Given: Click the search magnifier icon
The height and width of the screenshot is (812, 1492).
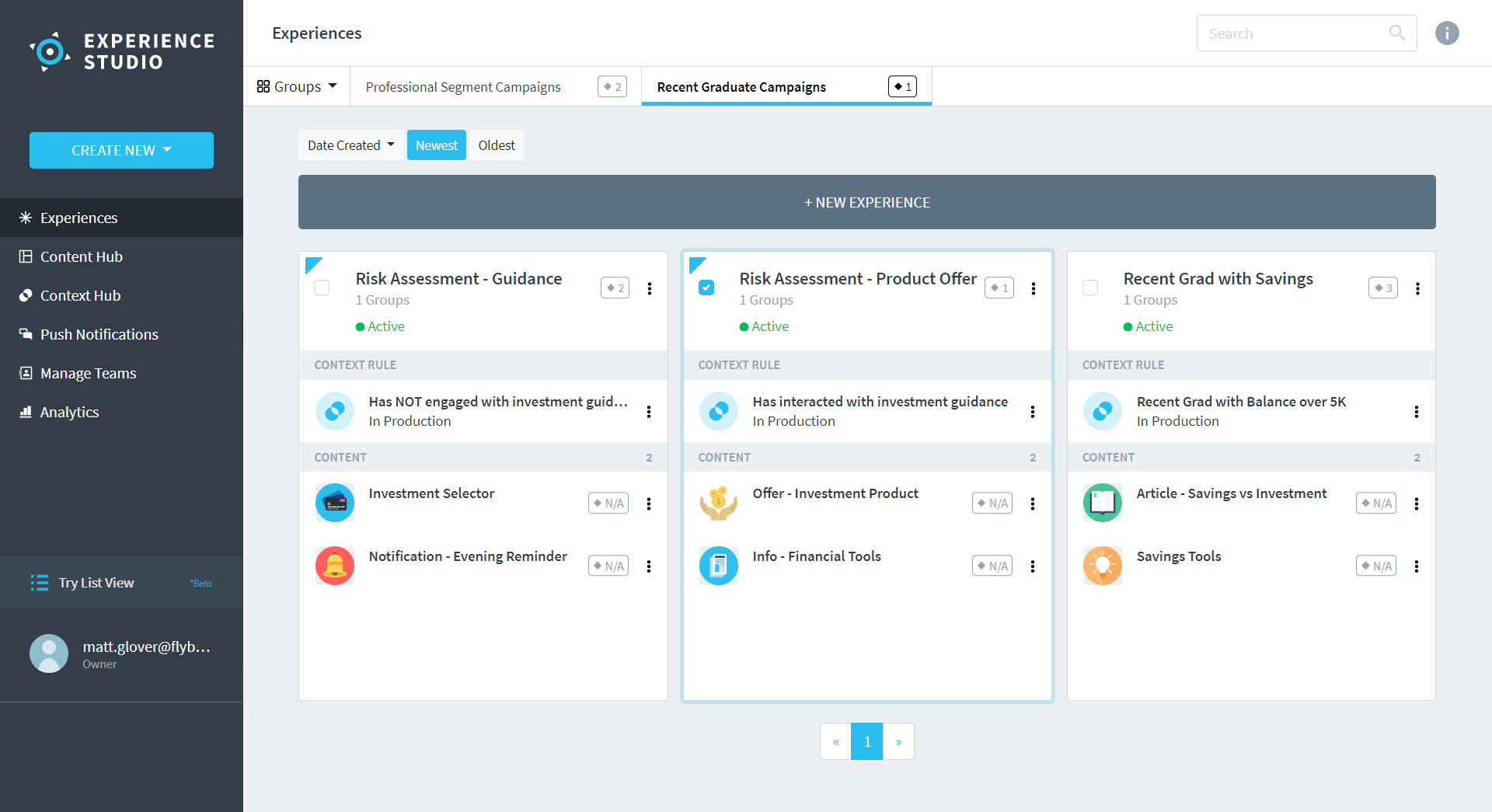Looking at the screenshot, I should [1396, 33].
